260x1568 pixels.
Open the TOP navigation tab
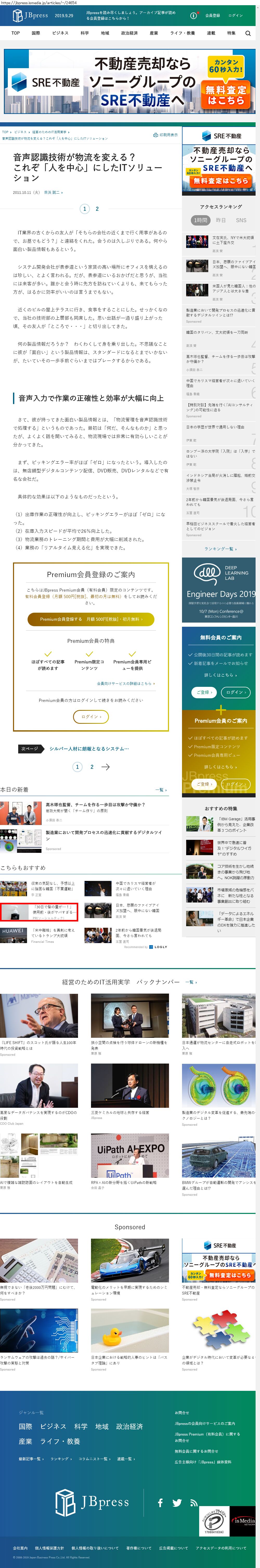[x=16, y=34]
